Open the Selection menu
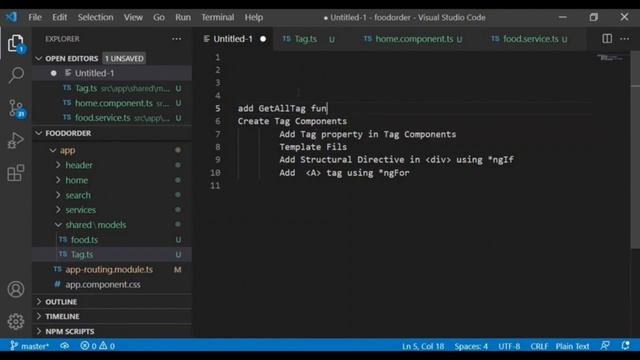The width and height of the screenshot is (640, 360). 96,17
